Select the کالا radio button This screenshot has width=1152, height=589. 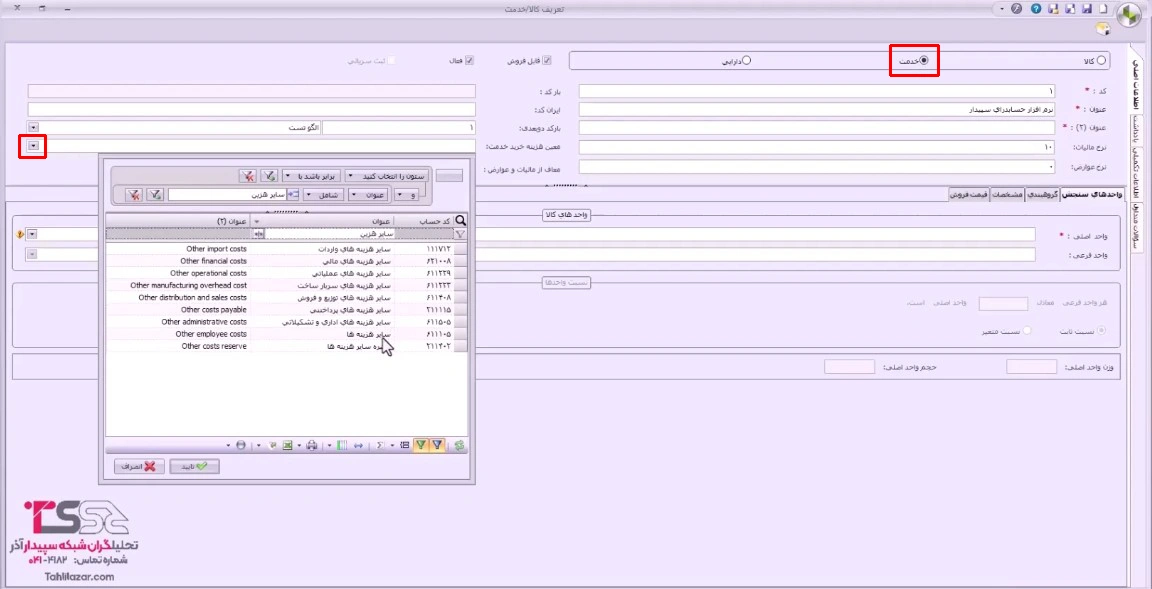[x=1100, y=62]
